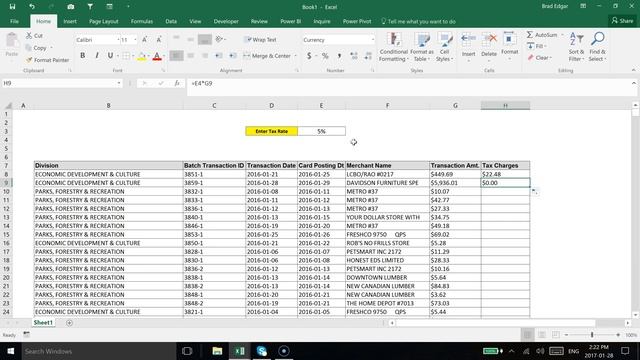Viewport: 640px width, 360px height.
Task: Apply the red font color A
Action: (x=157, y=56)
